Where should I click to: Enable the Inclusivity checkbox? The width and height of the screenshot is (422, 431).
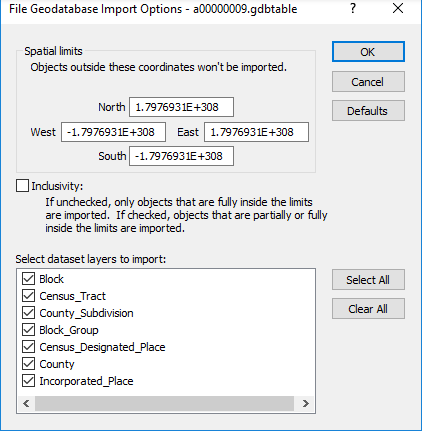pos(22,186)
